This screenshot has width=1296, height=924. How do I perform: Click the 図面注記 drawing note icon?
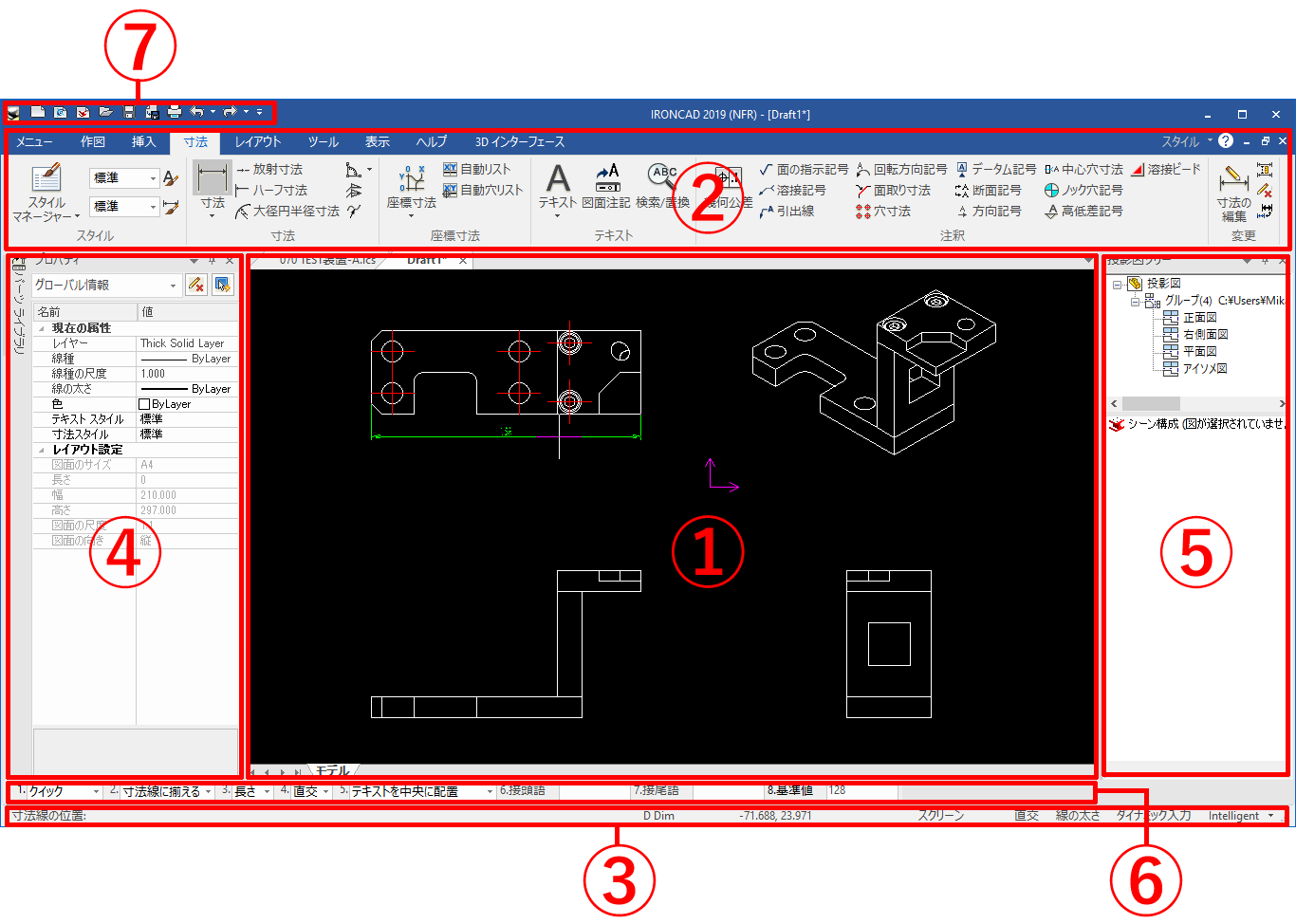(606, 185)
